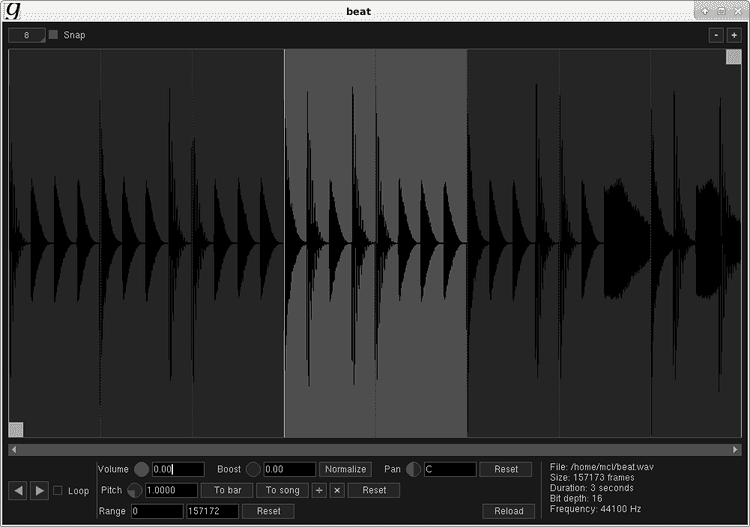Click the Normalize button
The image size is (750, 527).
345,469
